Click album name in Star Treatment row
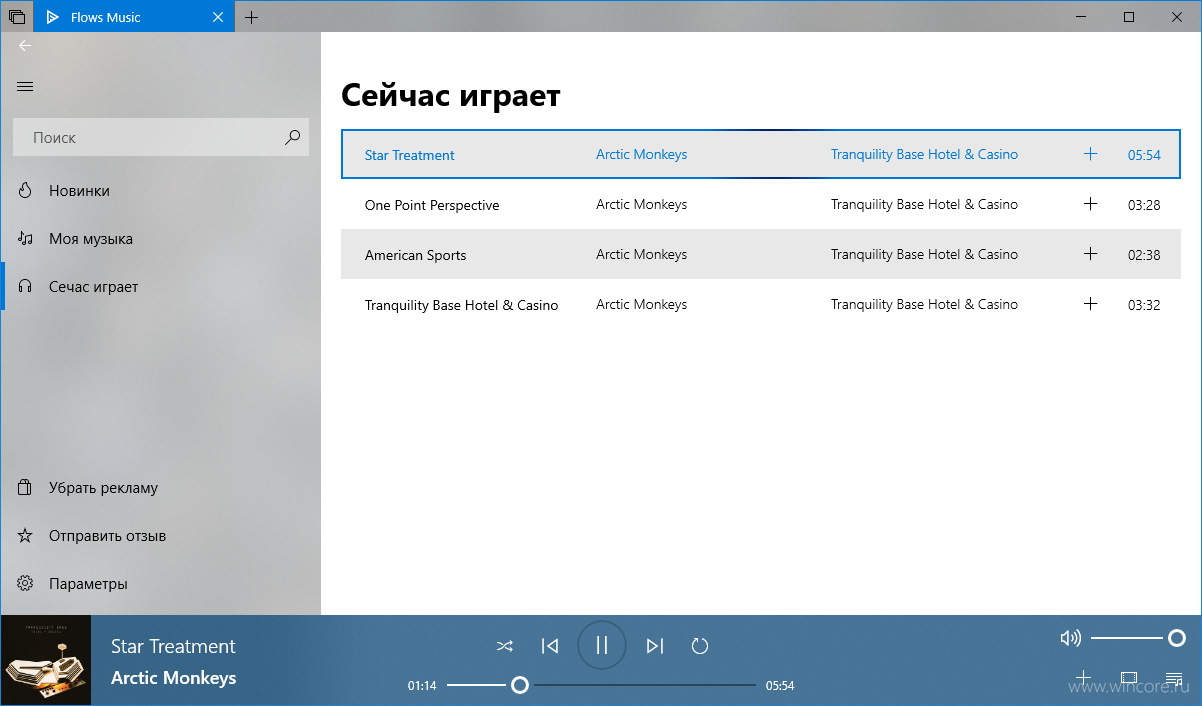The width and height of the screenshot is (1202, 706). 924,154
